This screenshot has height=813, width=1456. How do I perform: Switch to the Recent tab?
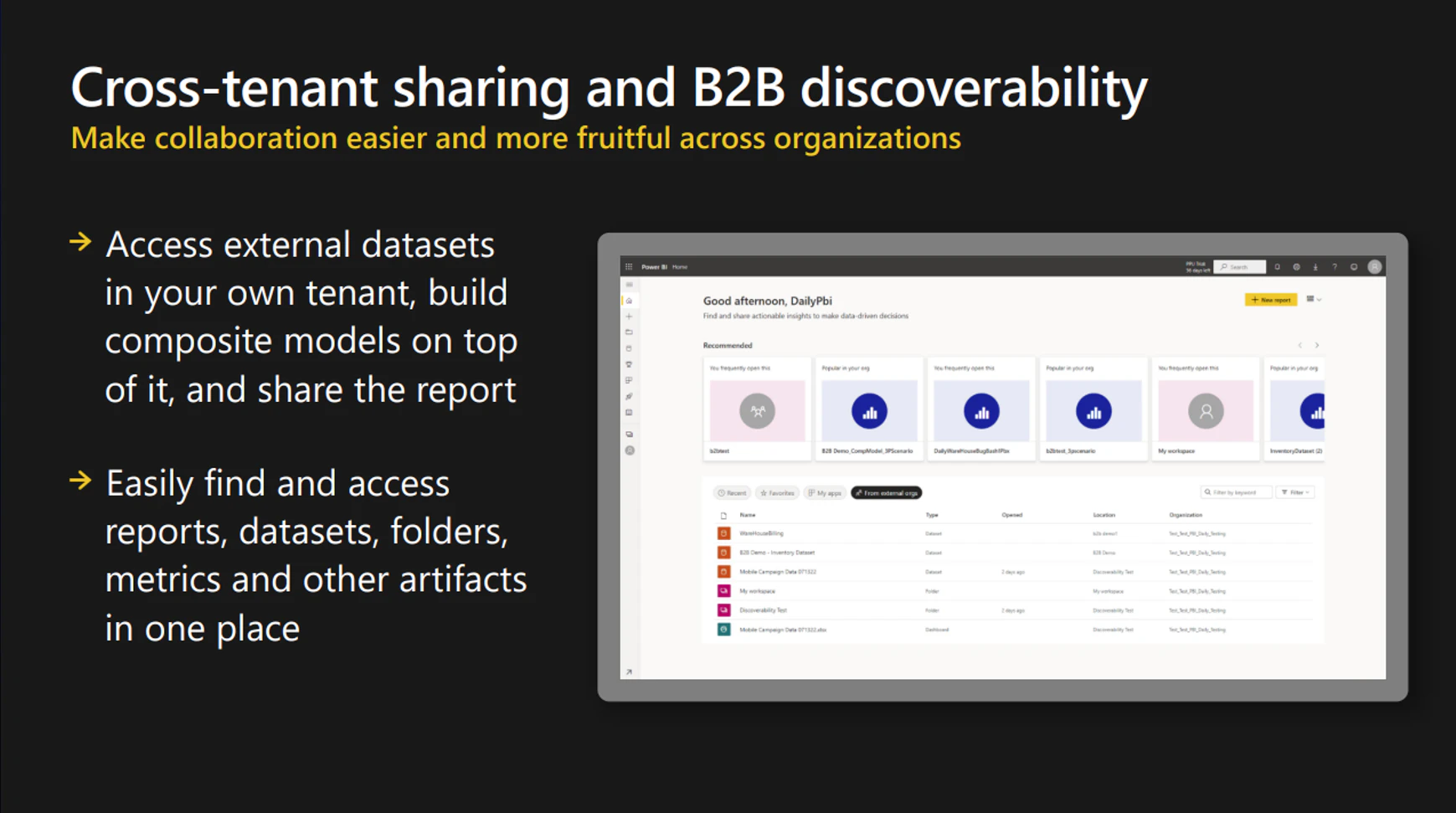tap(731, 493)
